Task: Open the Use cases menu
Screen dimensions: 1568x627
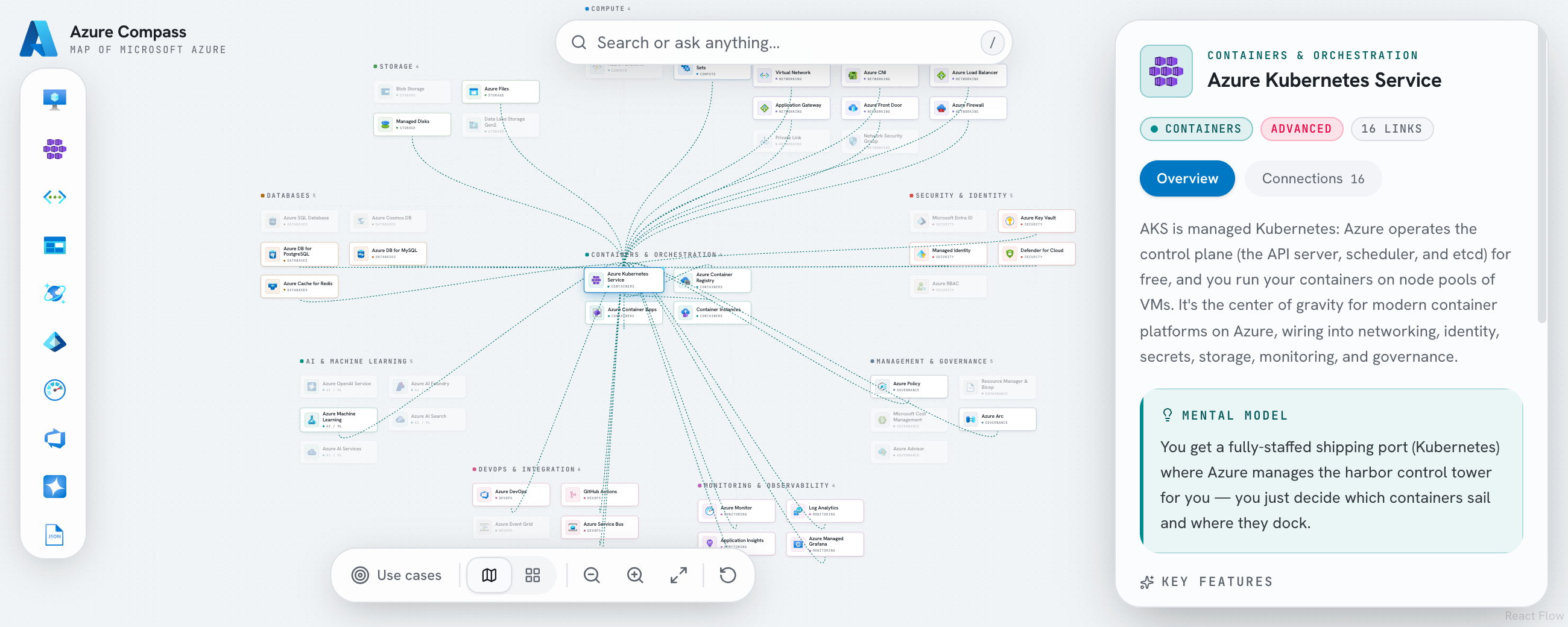Action: point(396,575)
